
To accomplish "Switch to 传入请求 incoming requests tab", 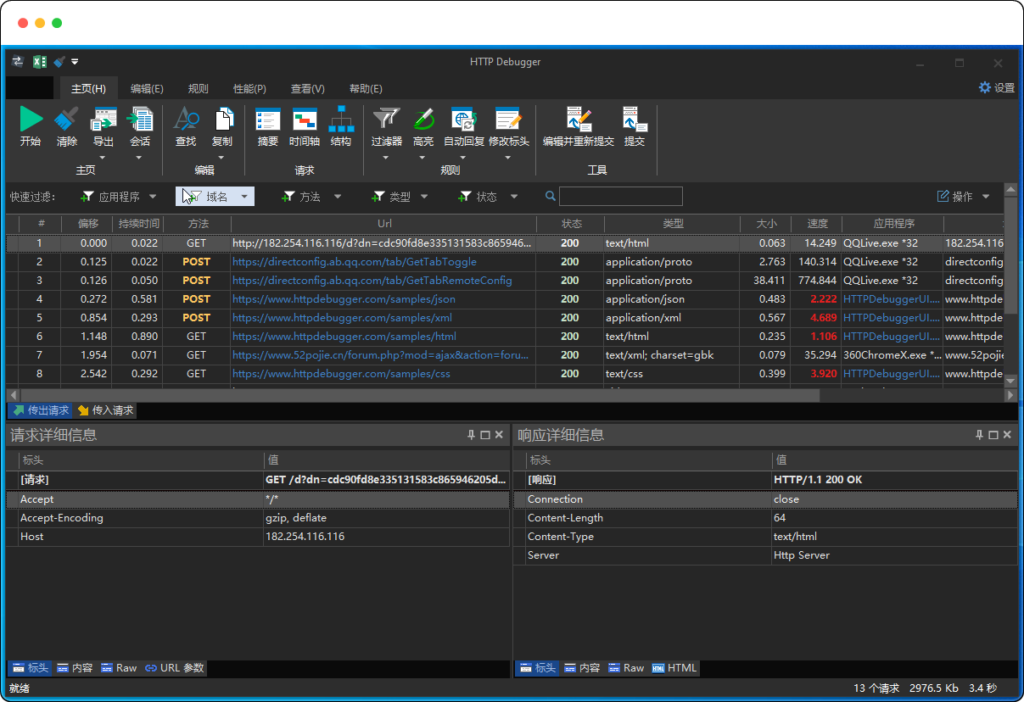I will tap(106, 410).
